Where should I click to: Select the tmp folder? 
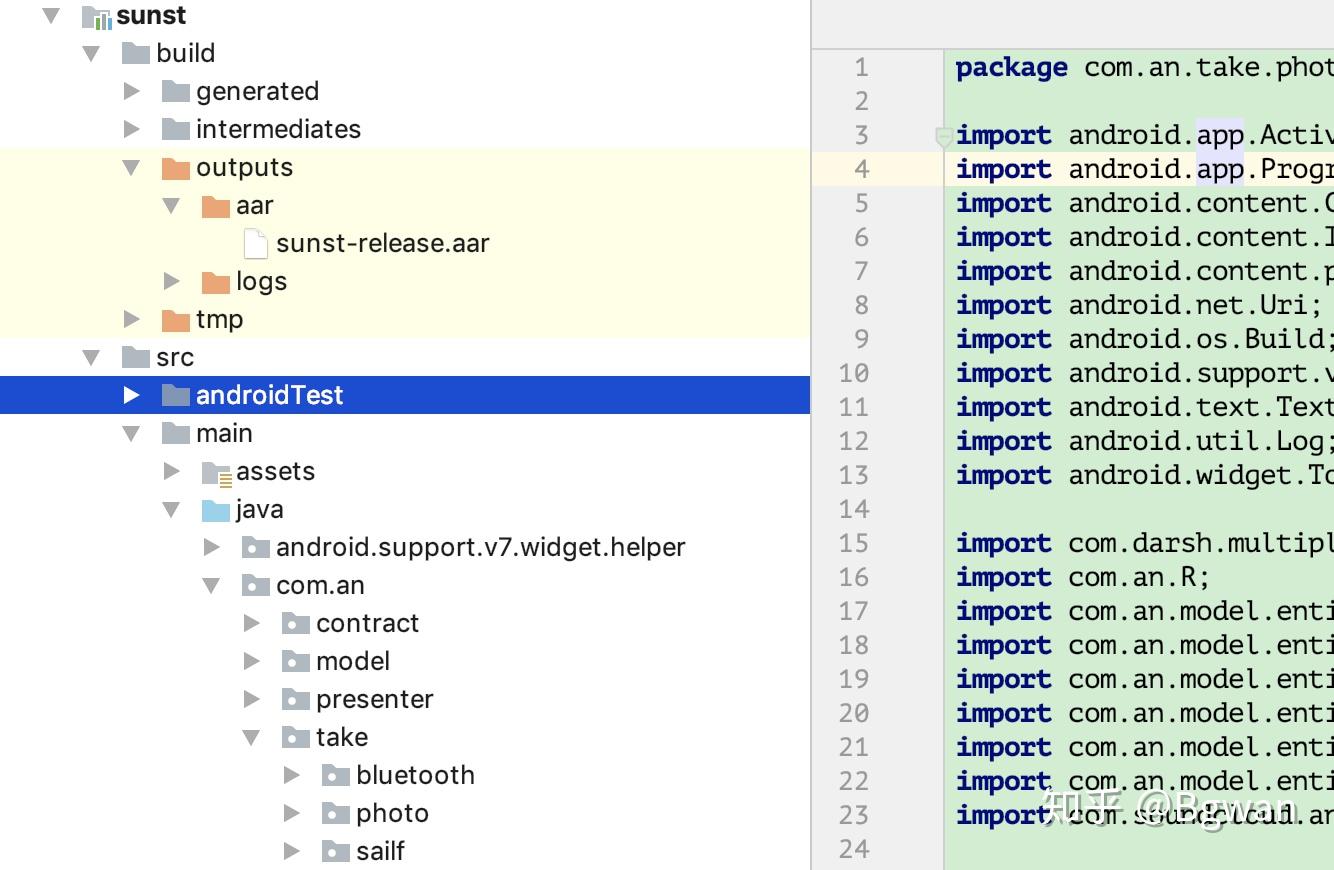(219, 320)
